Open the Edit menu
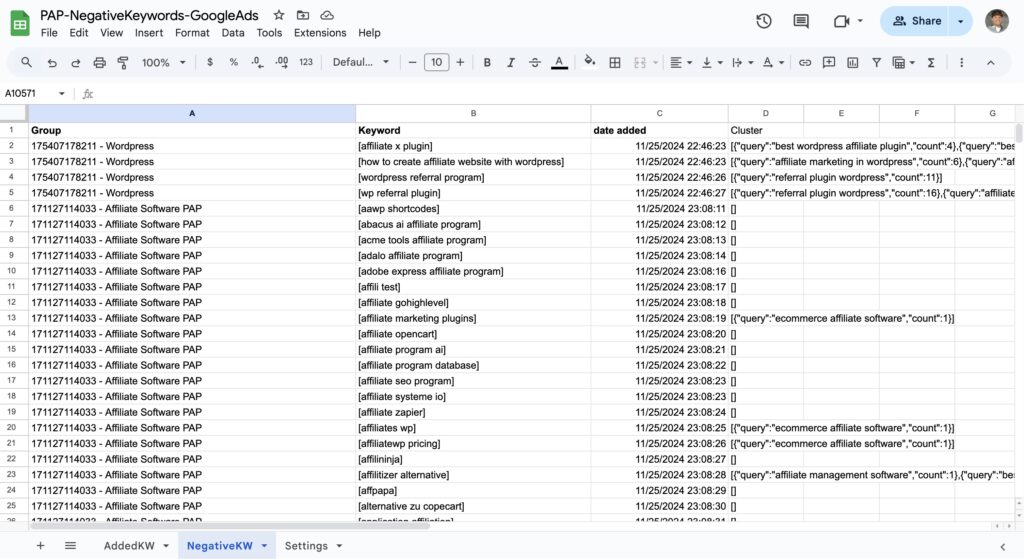 click(78, 33)
